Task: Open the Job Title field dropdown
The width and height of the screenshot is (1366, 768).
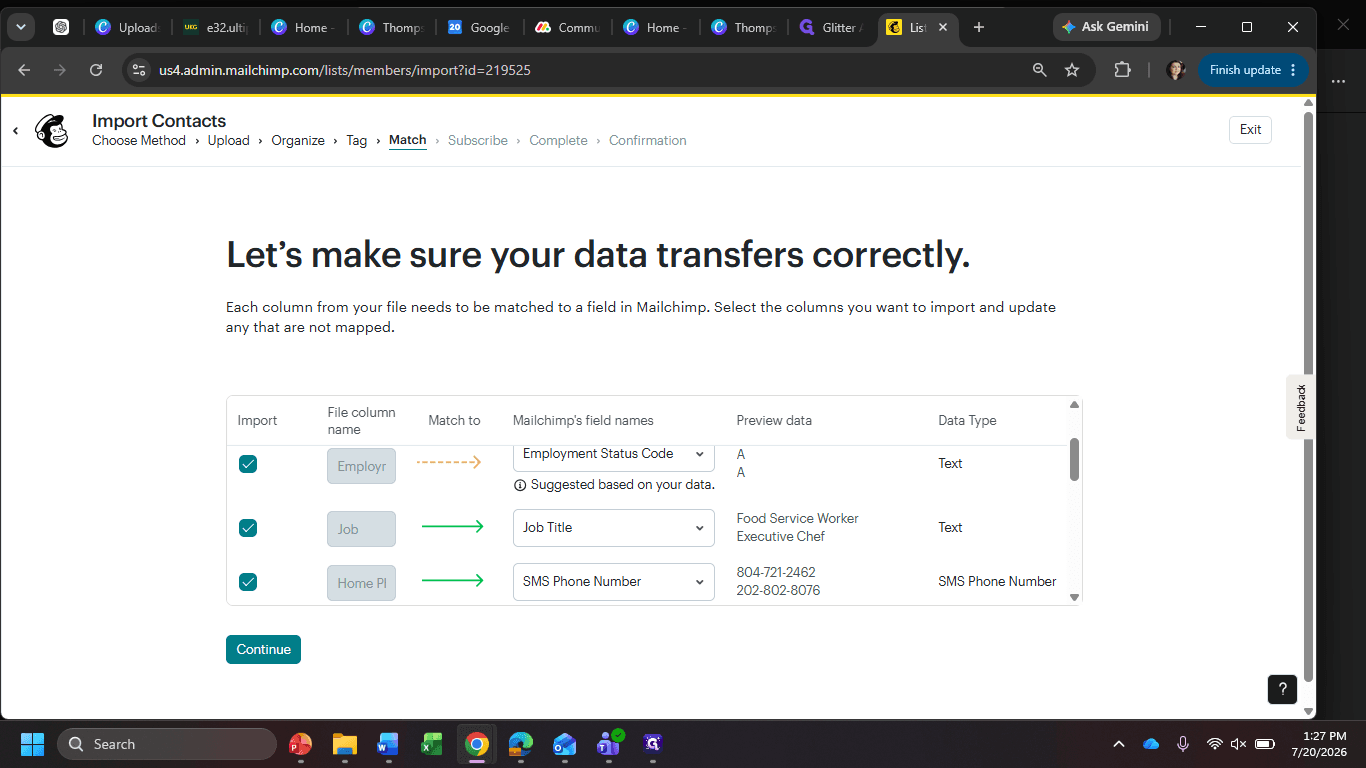Action: point(614,528)
